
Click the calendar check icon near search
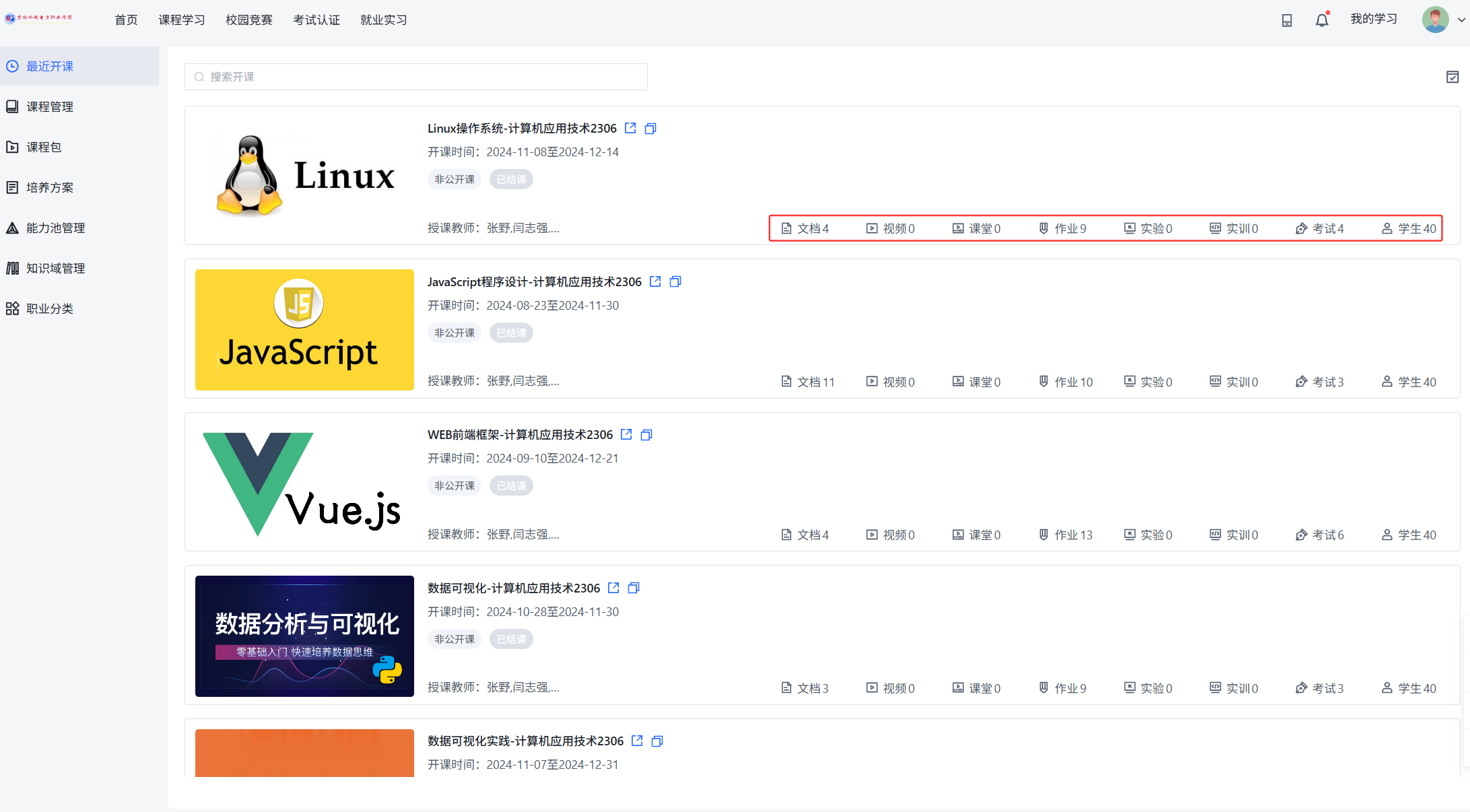(x=1452, y=77)
